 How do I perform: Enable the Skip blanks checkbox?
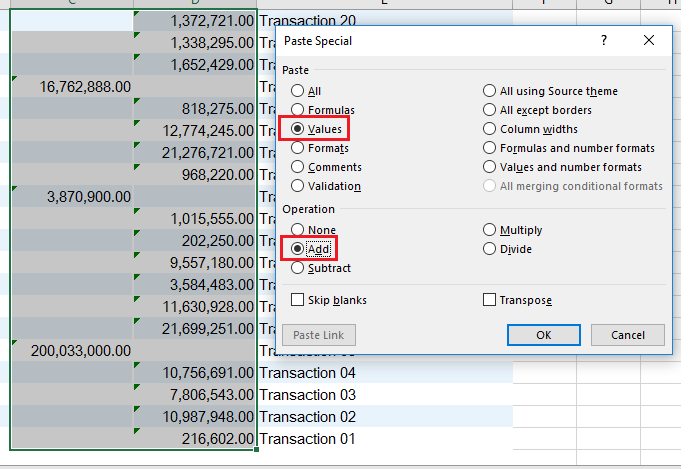tap(297, 300)
